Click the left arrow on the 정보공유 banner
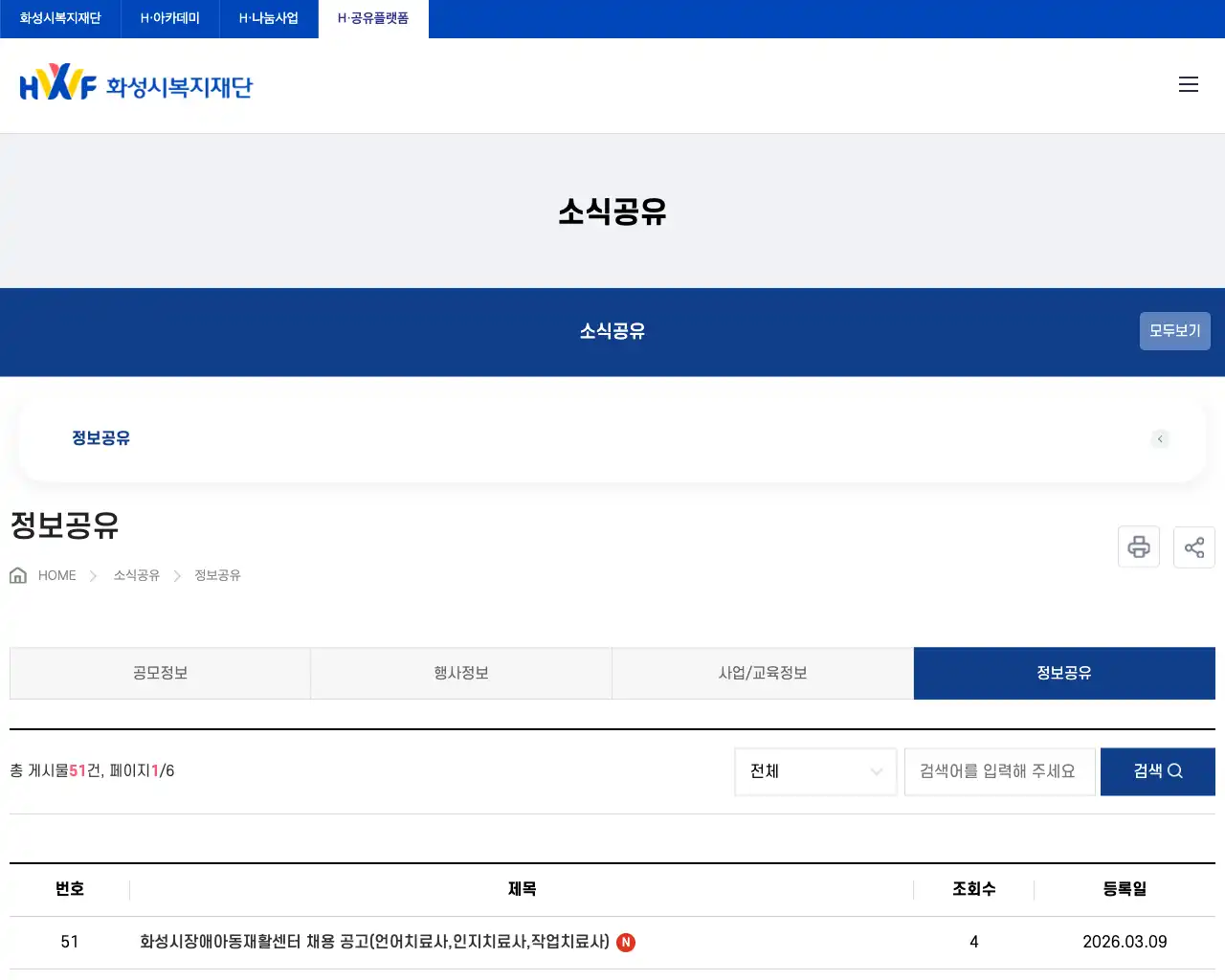The height and width of the screenshot is (980, 1225). tap(1160, 439)
